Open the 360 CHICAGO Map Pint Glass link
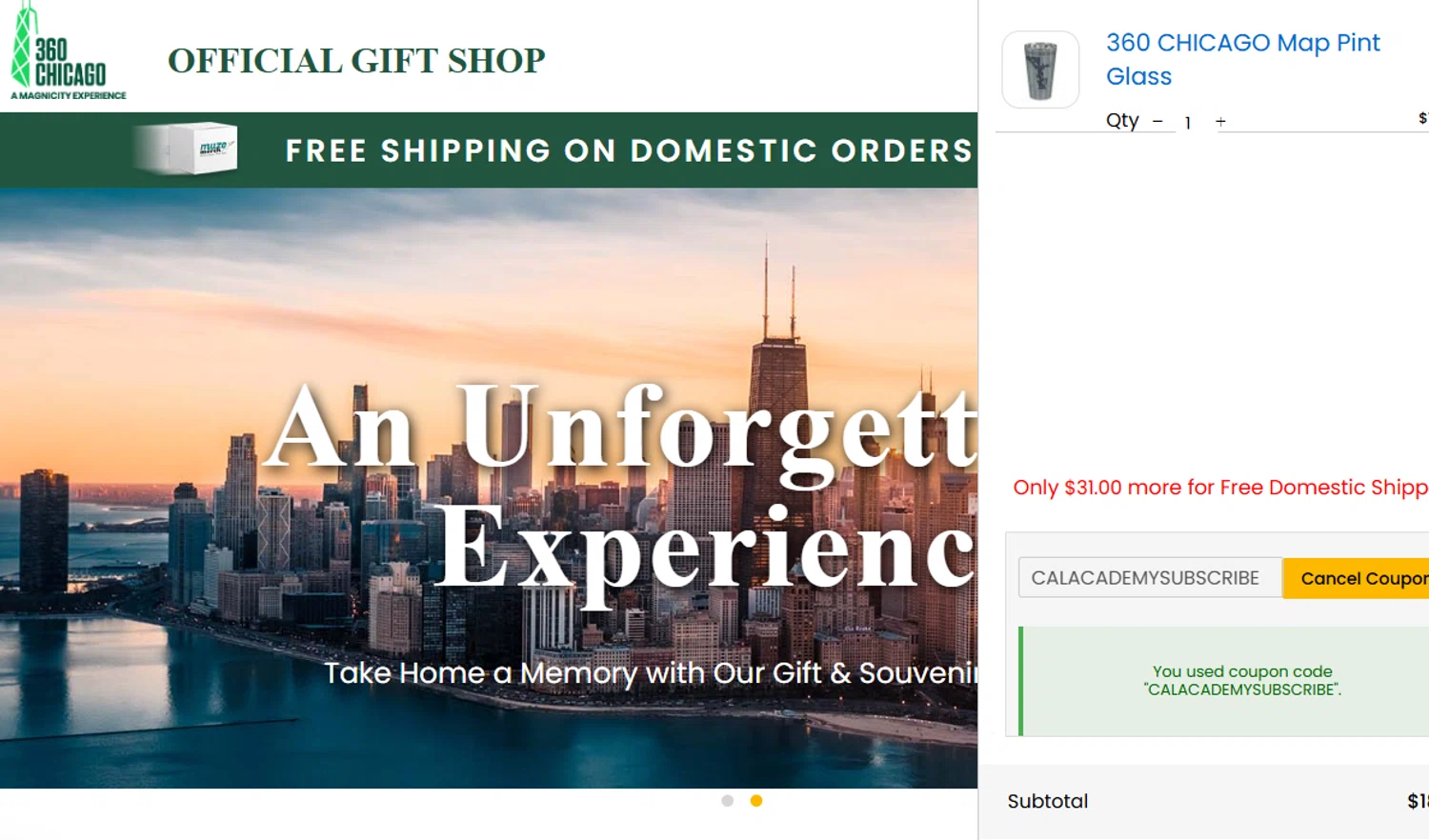Viewport: 1429px width, 840px height. point(1242,59)
